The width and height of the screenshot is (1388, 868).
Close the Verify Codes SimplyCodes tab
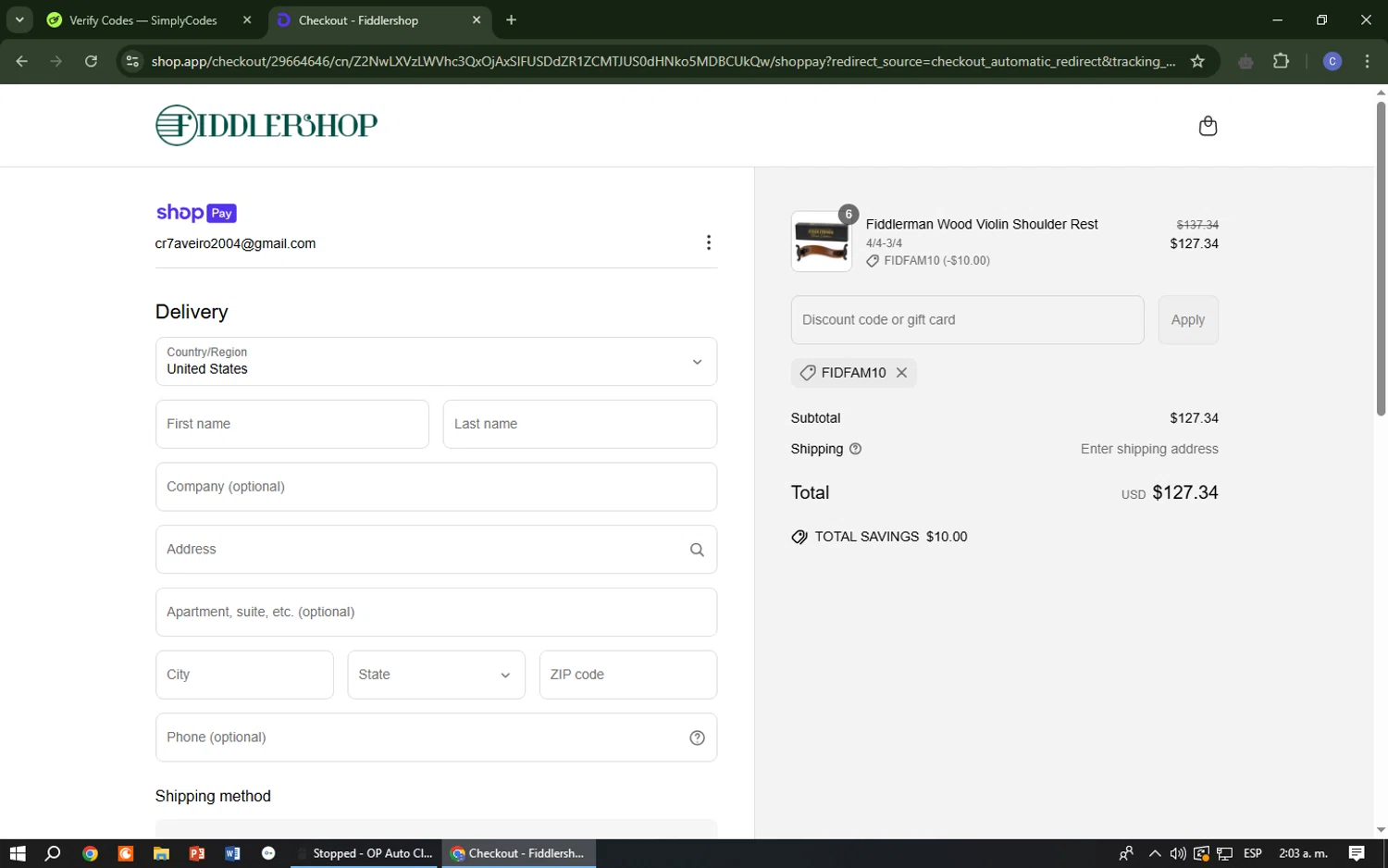(247, 19)
